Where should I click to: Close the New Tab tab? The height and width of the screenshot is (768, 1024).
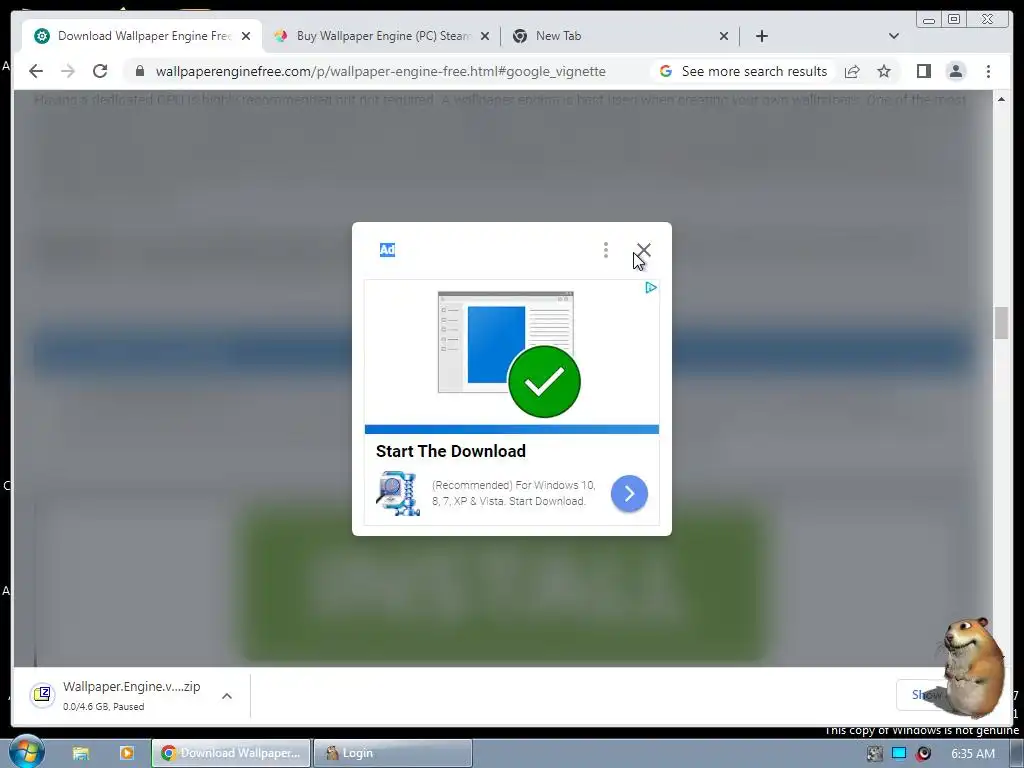pyautogui.click(x=724, y=36)
